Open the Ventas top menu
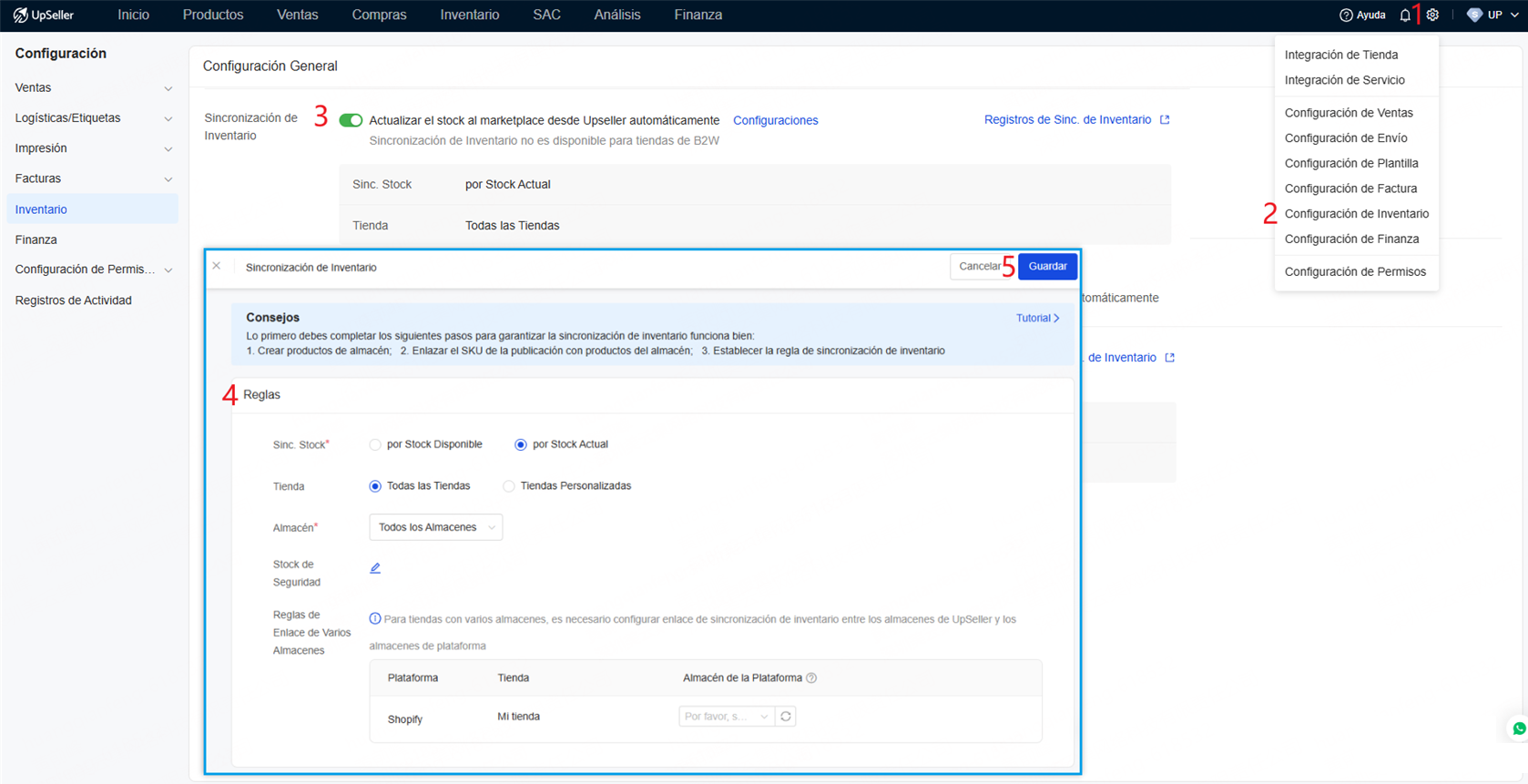Screen dimensions: 1528x784 (297, 15)
